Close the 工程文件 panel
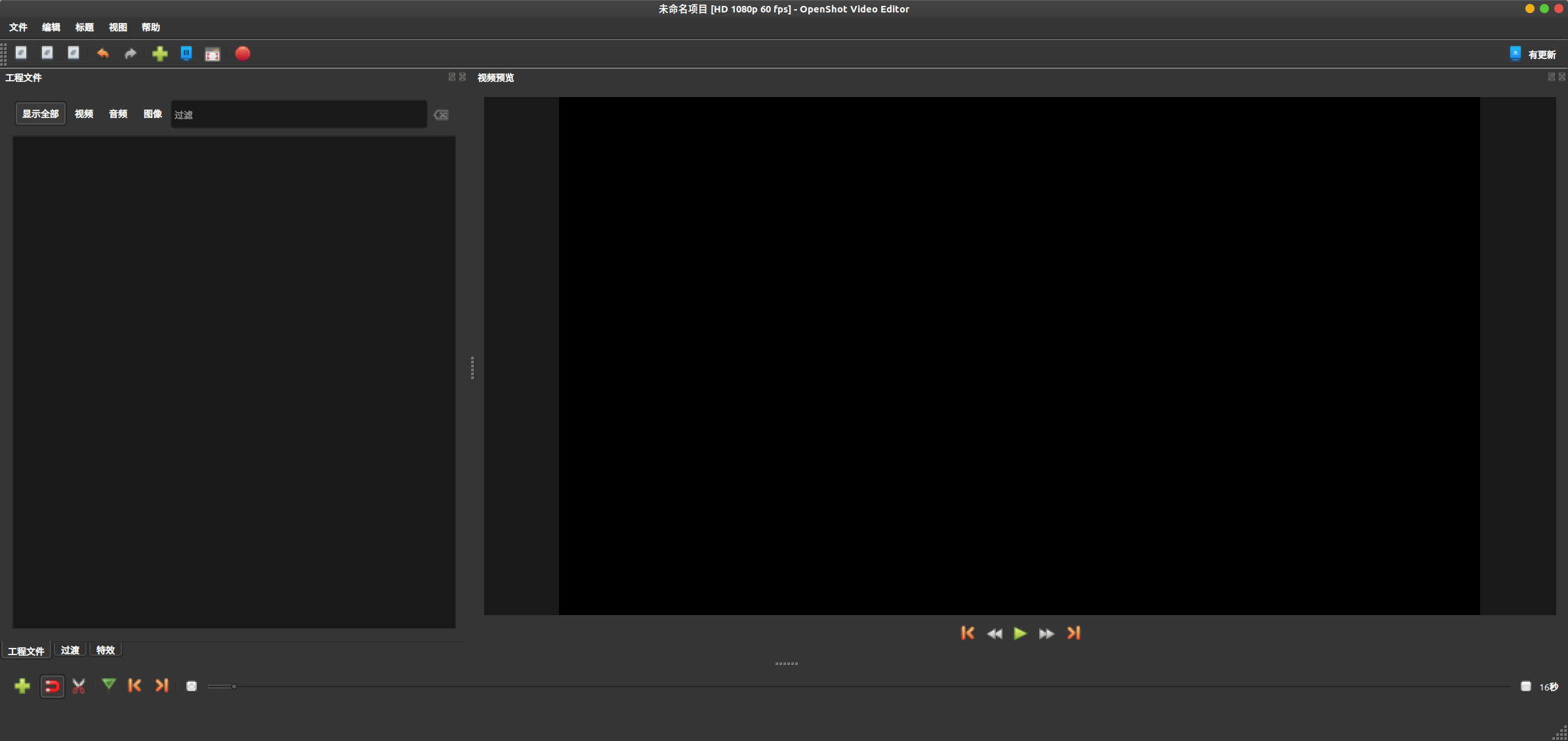Screen dimensions: 1568x741 pyautogui.click(x=463, y=77)
